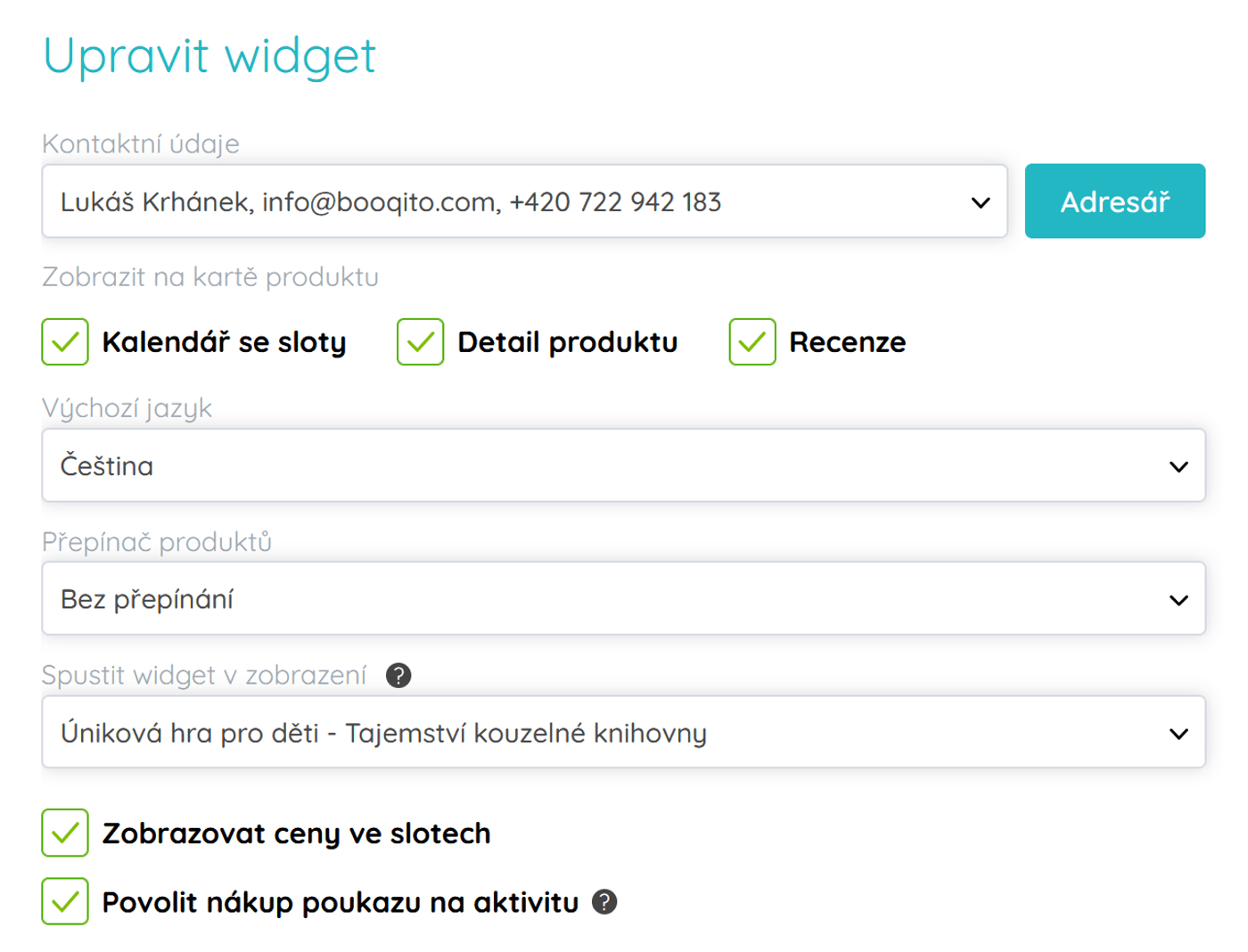This screenshot has width=1248, height=952.
Task: Click the Recenze checkbox label text
Action: [x=847, y=341]
